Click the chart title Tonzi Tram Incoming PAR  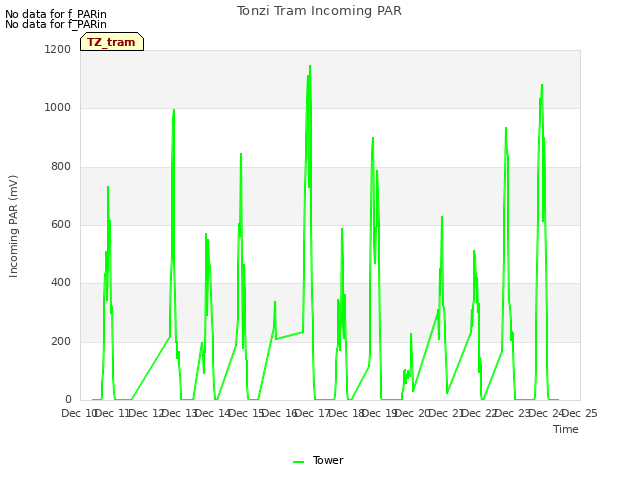[319, 11]
